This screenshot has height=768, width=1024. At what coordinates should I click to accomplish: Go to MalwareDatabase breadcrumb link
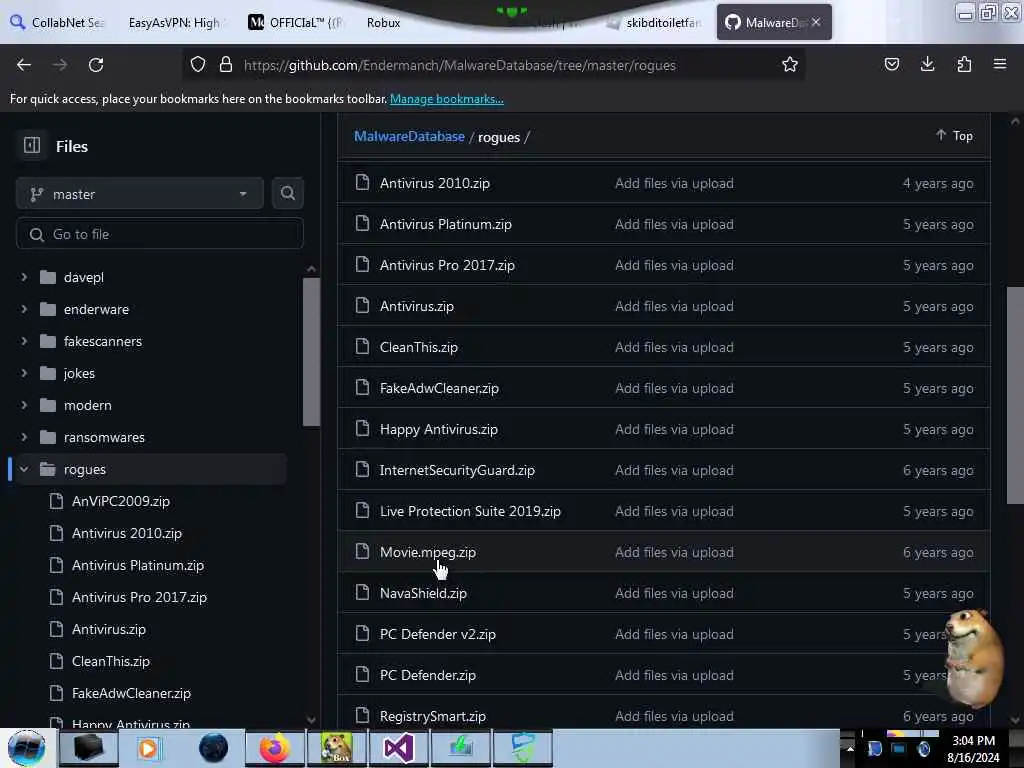(409, 136)
